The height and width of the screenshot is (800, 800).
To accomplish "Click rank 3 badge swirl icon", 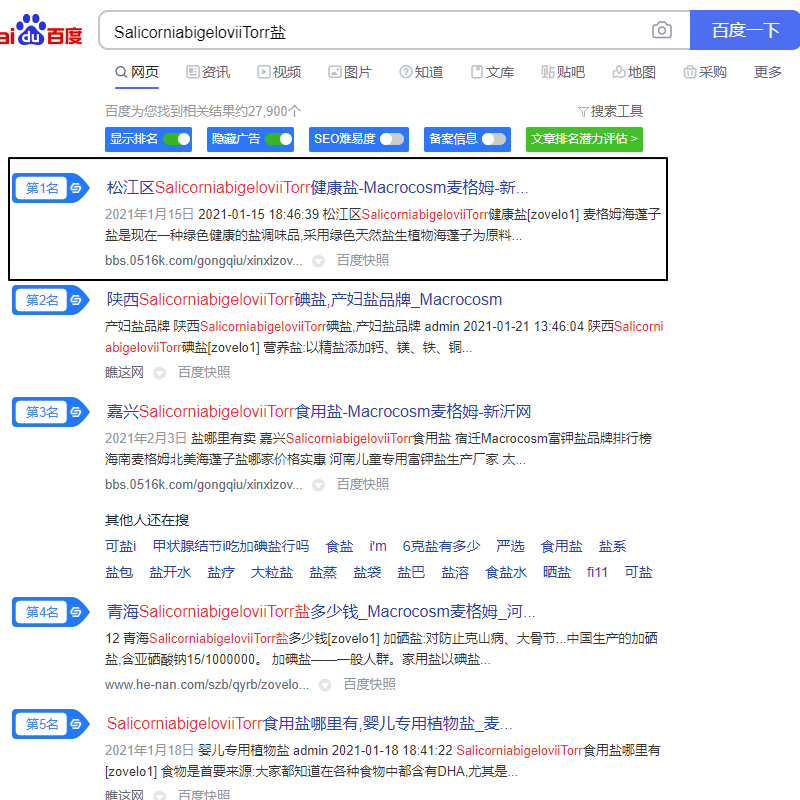I will click(76, 412).
